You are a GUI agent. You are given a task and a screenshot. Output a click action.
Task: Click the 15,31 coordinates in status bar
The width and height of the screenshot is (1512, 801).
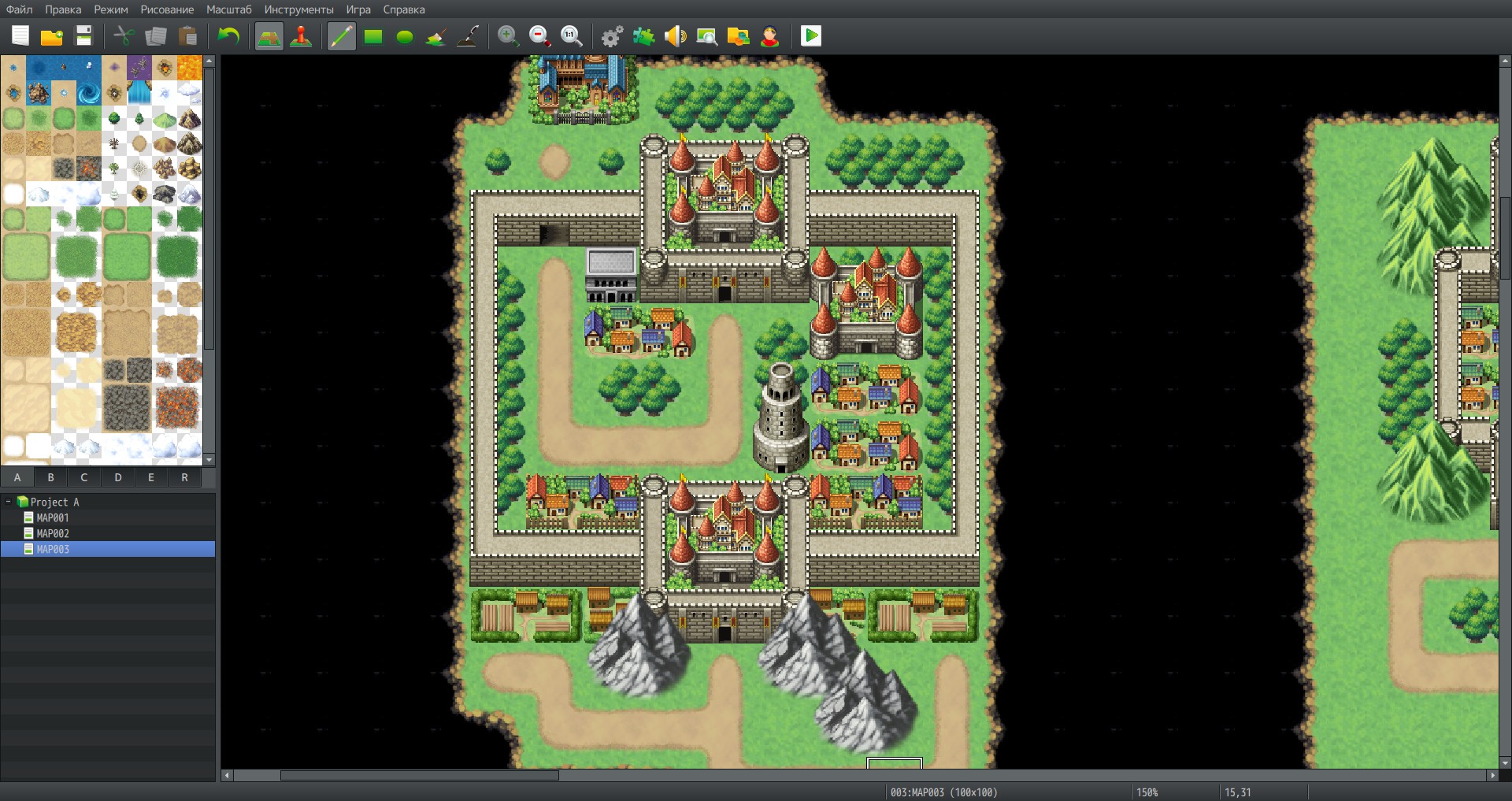(x=1237, y=792)
